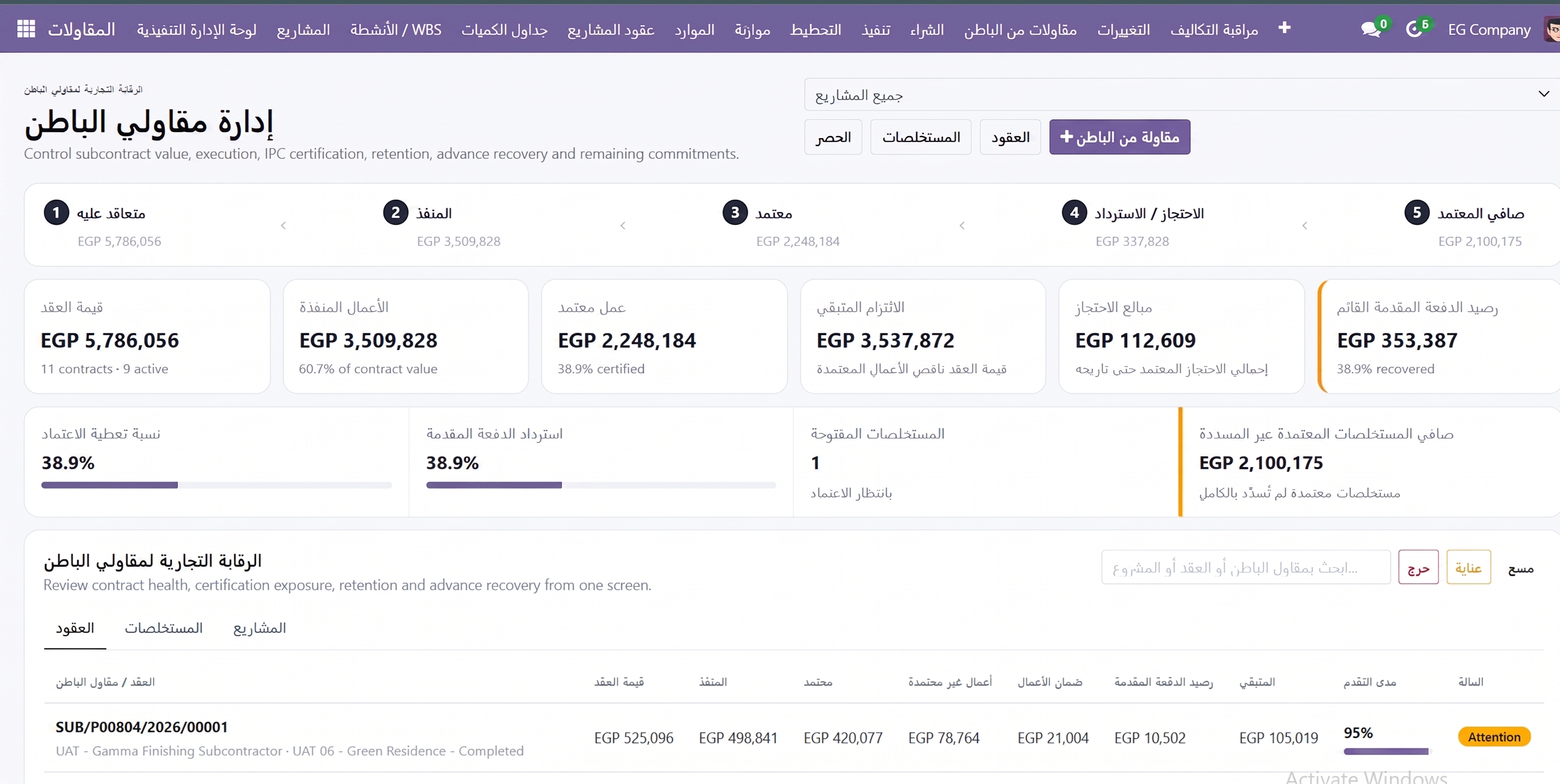Click the الحصر button

[x=832, y=137]
